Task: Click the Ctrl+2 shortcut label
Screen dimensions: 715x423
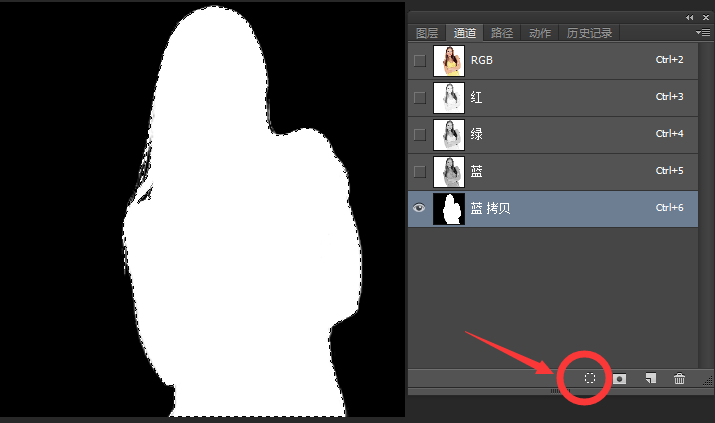Action: pos(669,60)
